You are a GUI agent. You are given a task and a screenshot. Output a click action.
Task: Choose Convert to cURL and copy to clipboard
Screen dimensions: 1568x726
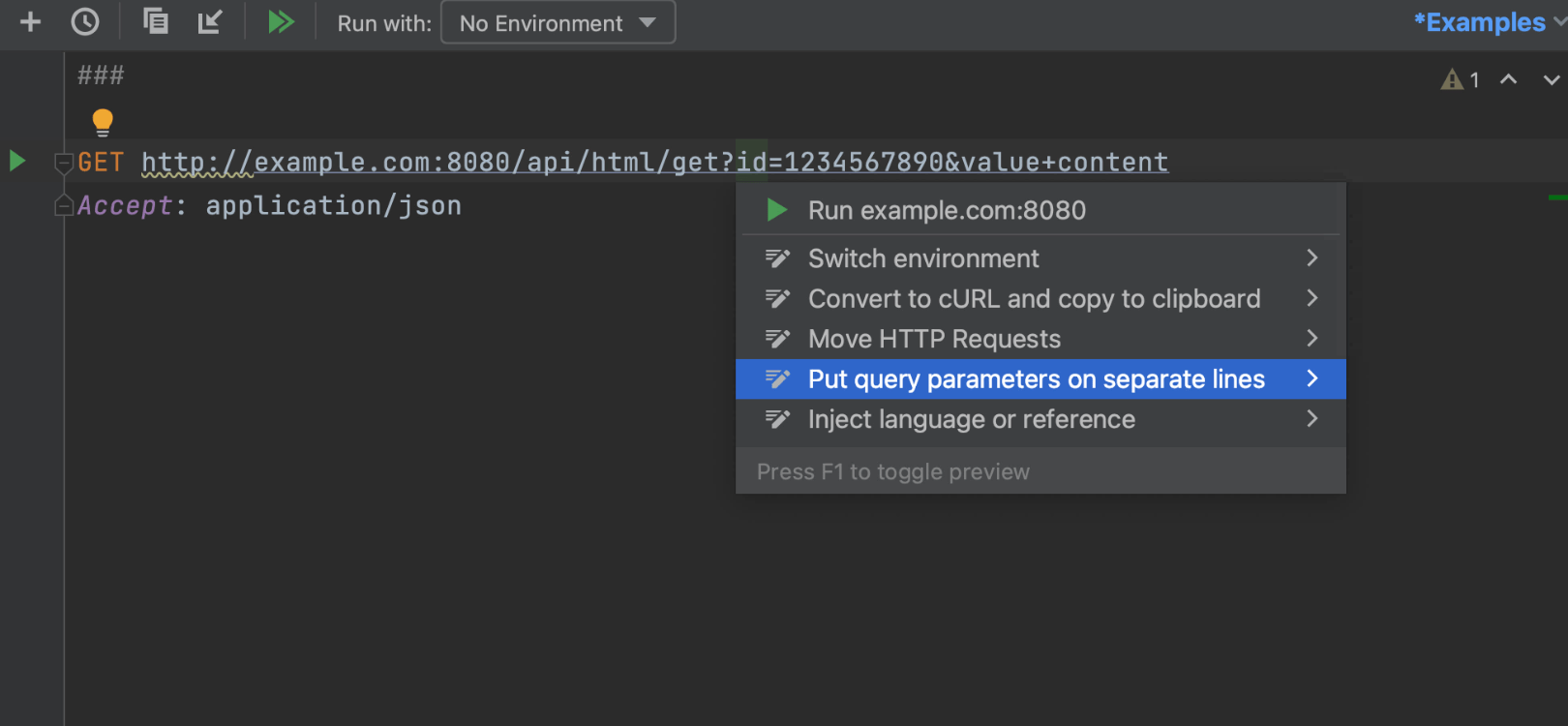click(1034, 299)
